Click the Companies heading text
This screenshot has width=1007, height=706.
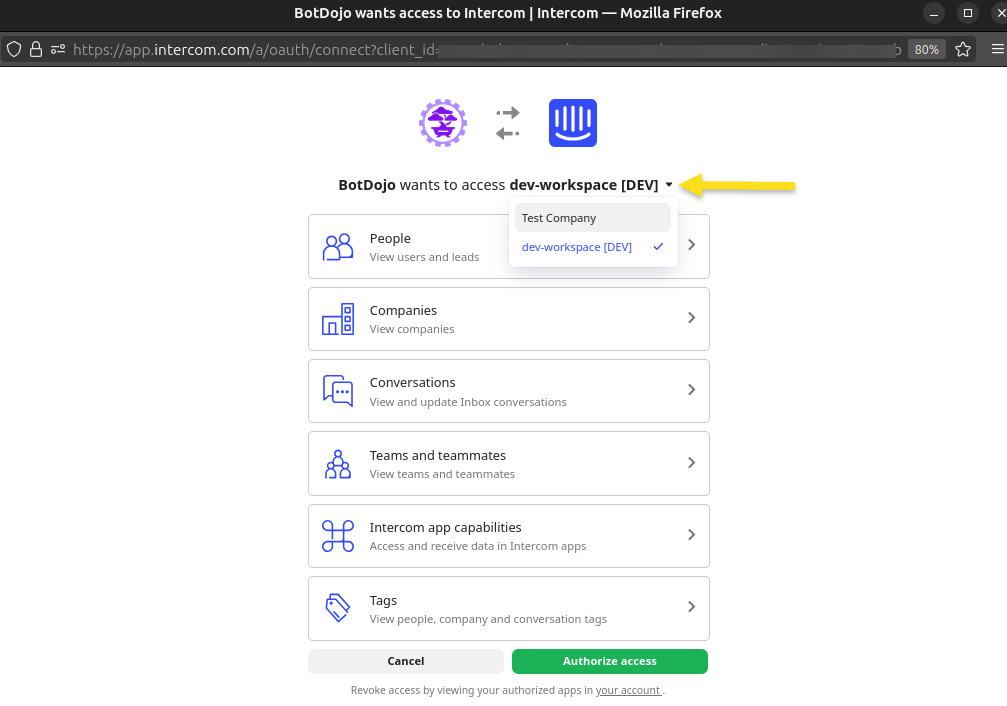pos(403,310)
